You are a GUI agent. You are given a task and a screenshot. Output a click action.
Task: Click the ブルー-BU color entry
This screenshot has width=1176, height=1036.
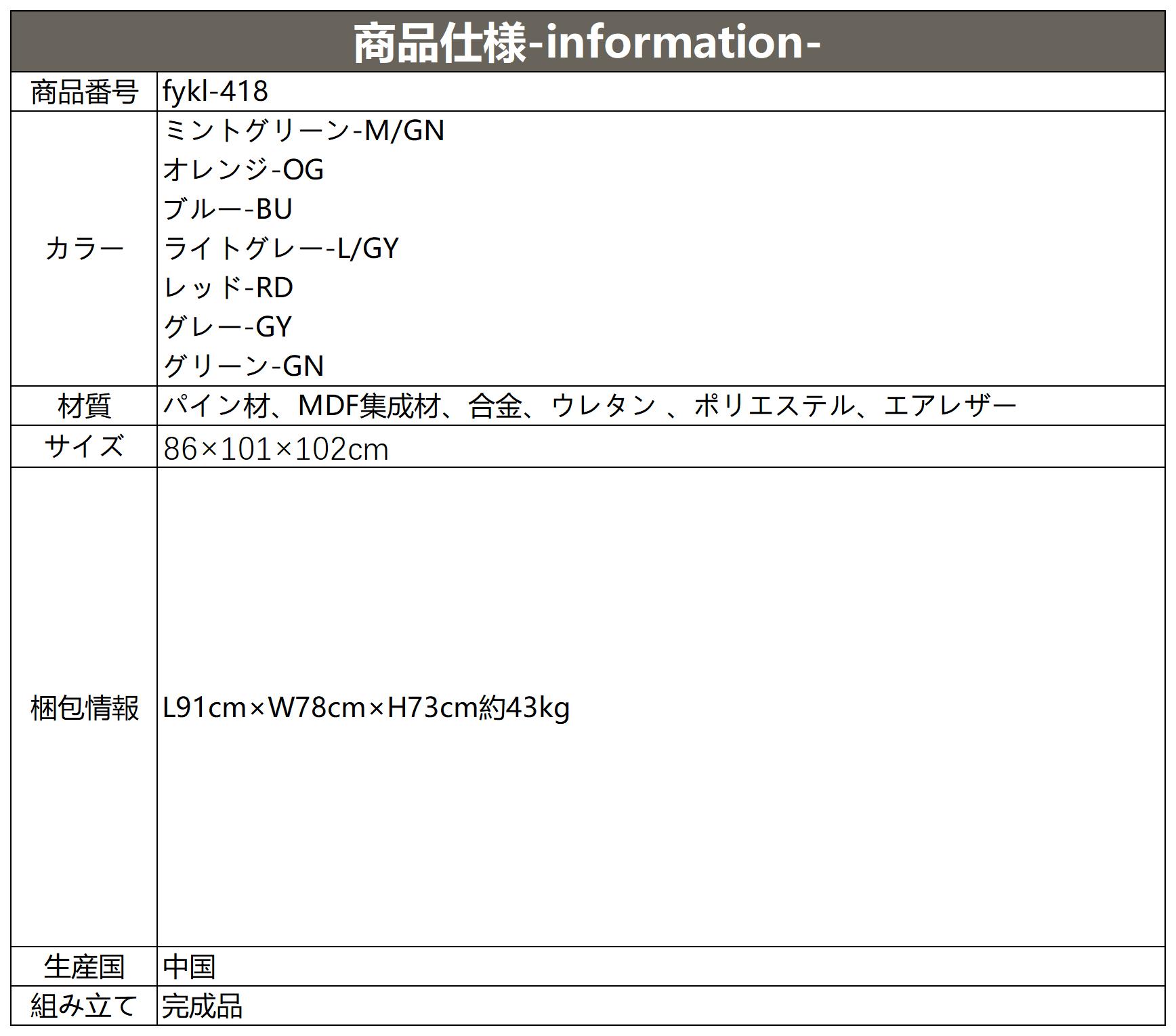[x=228, y=209]
